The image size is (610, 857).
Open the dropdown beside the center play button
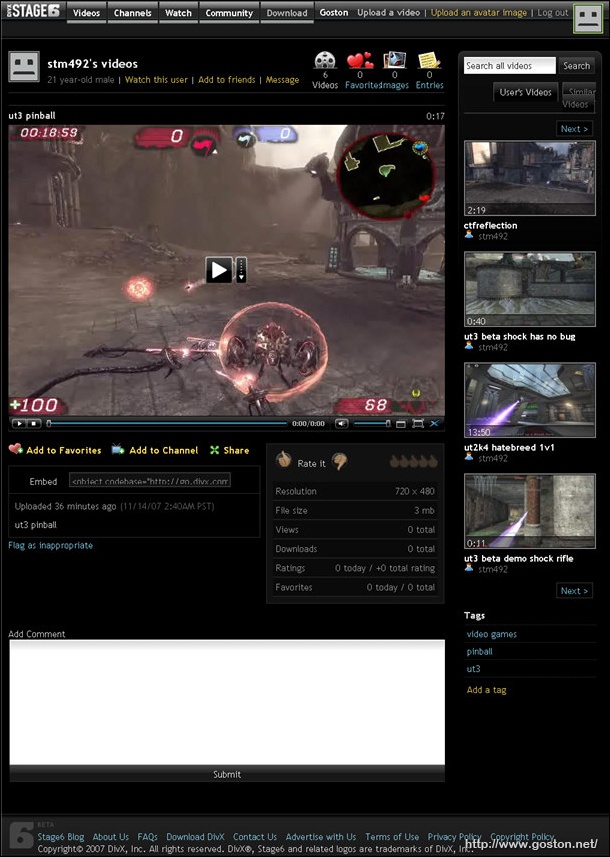coord(241,270)
